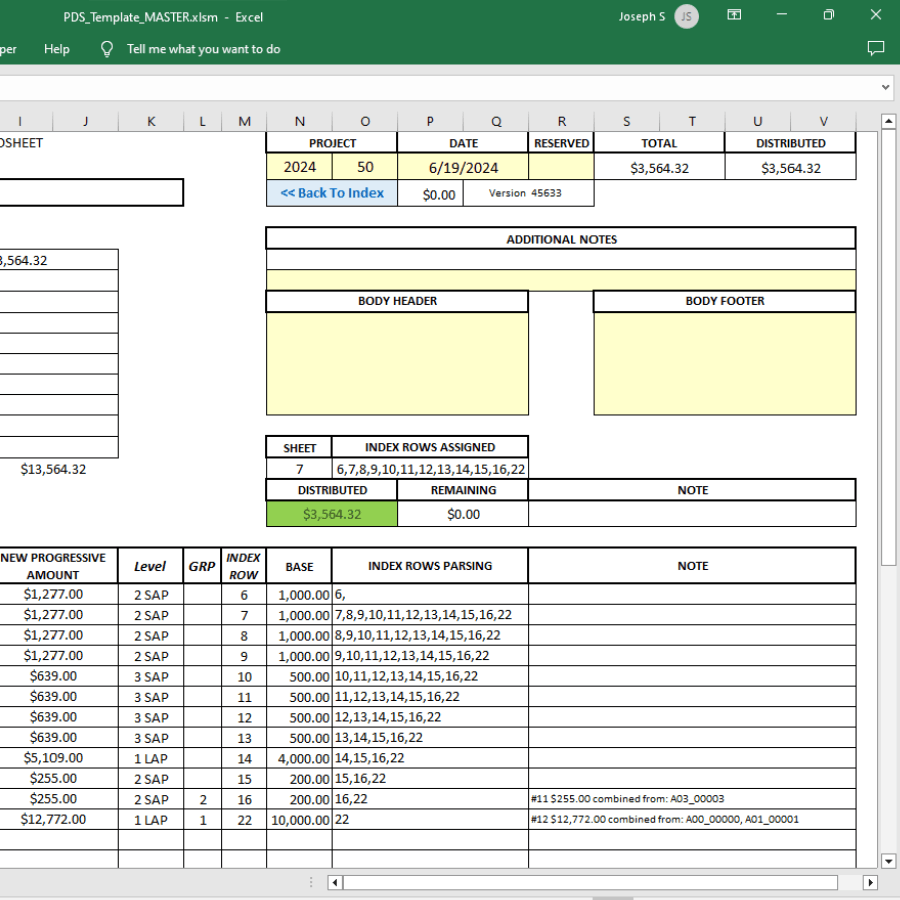
Task: Select the $5,109.00 progressive amount cell
Action: click(53, 758)
